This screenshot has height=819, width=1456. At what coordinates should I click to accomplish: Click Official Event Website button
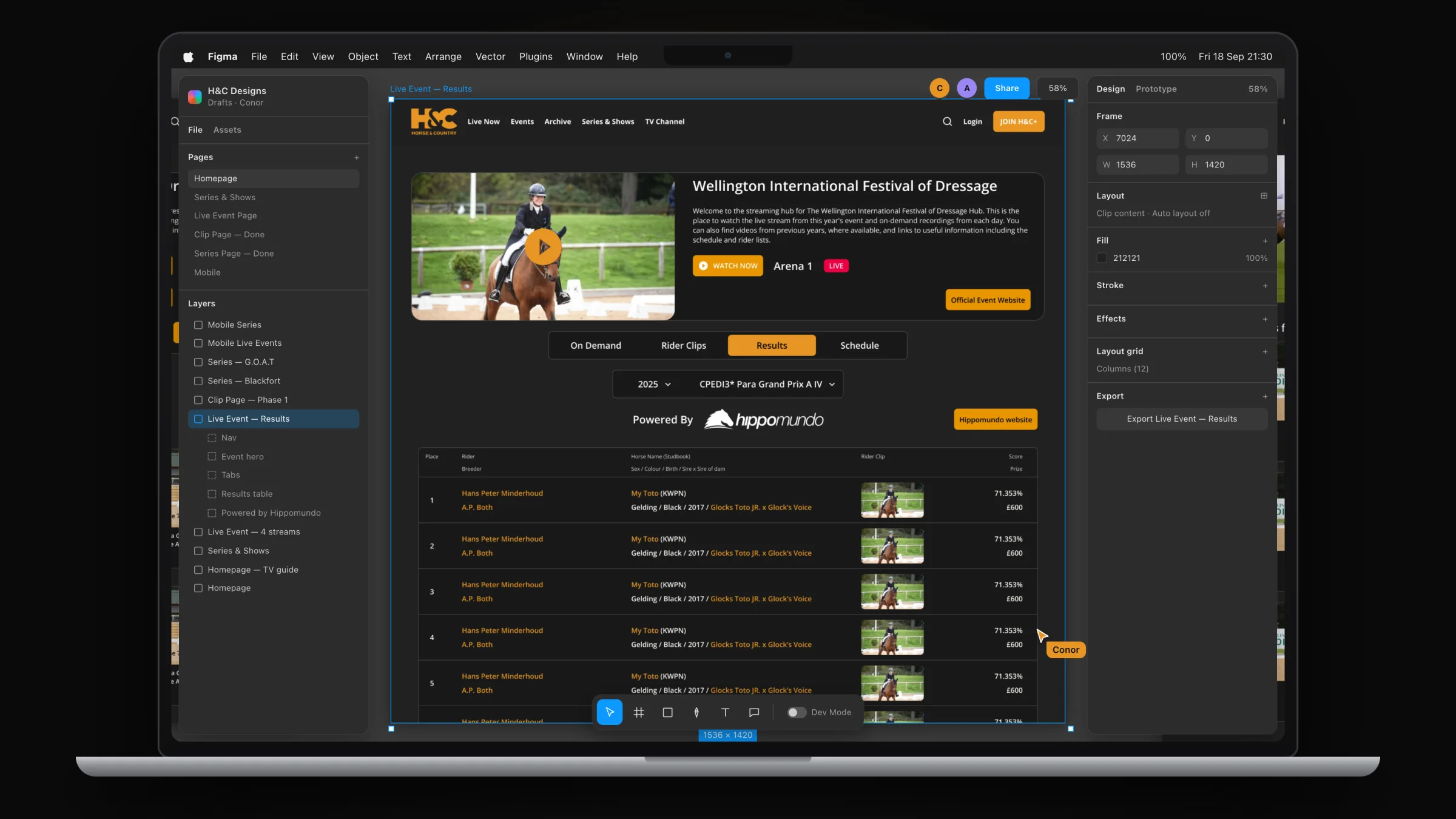pos(988,300)
